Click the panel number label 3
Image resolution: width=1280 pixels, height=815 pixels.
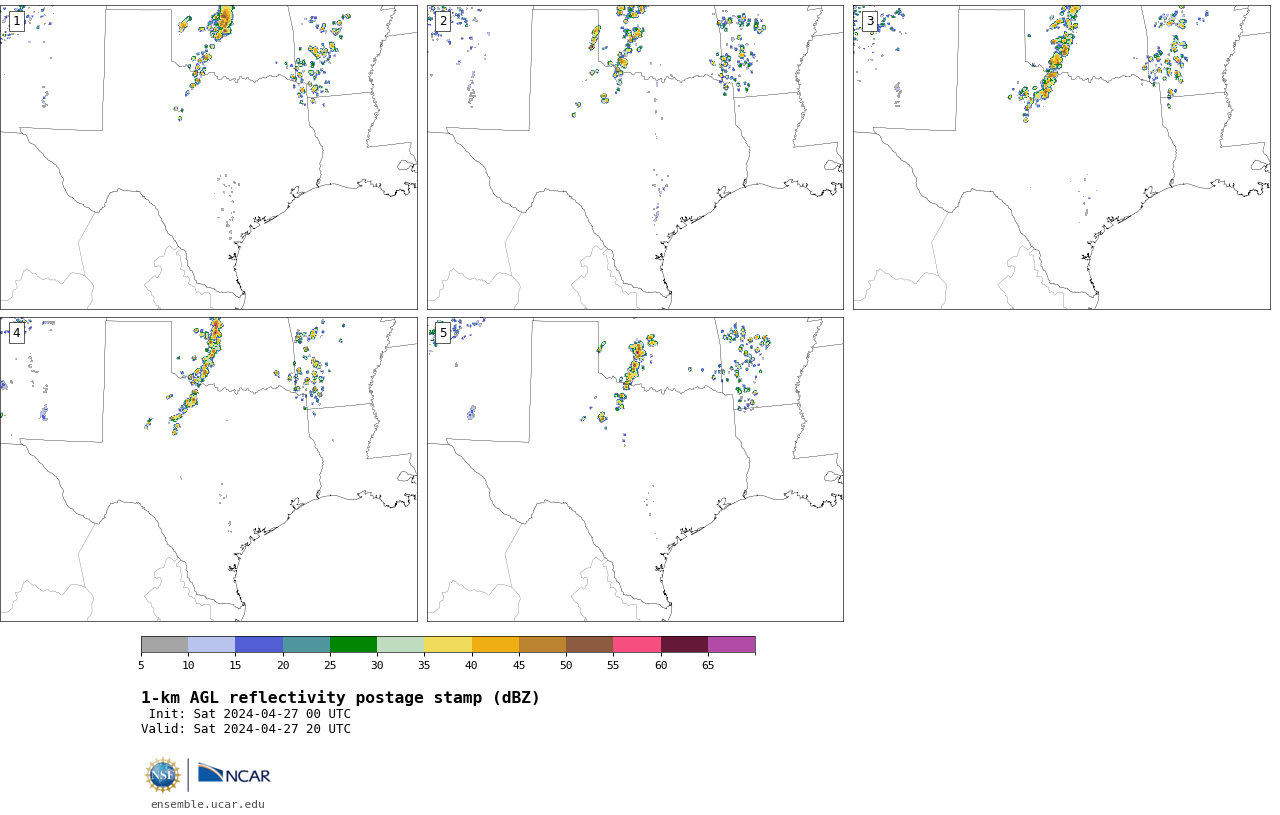870,21
